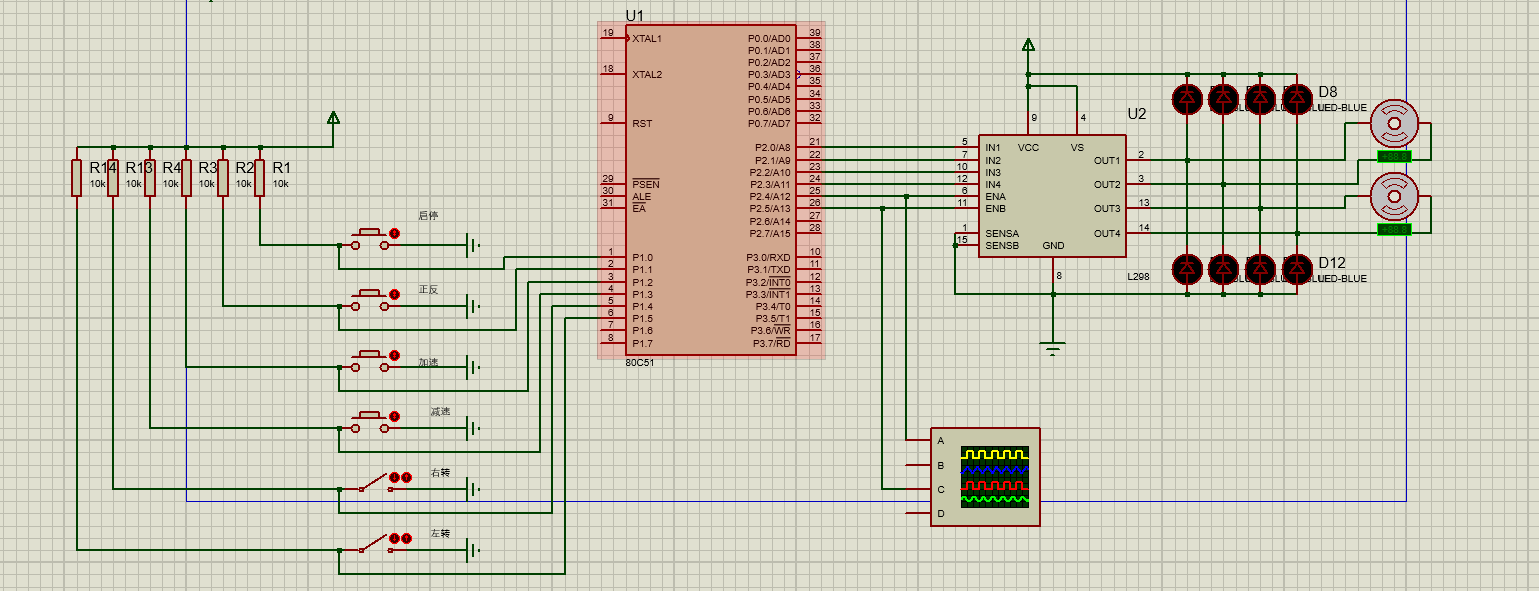This screenshot has height=591, width=1539.
Task: Toggle the 左转 switch with its right red dot
Action: pos(406,538)
